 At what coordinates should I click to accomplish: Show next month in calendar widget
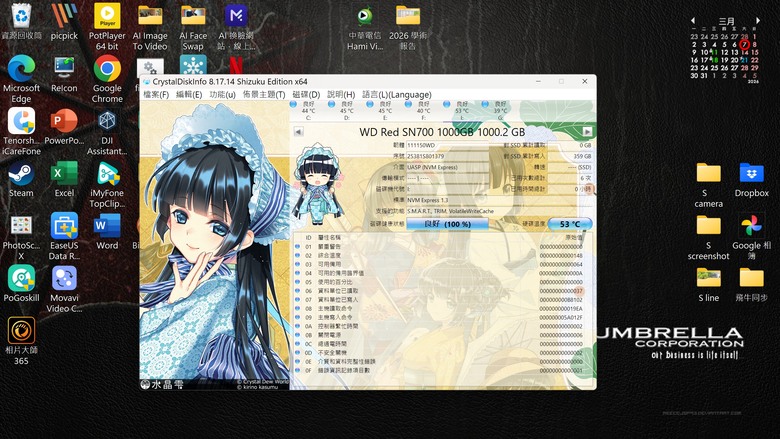coord(758,21)
